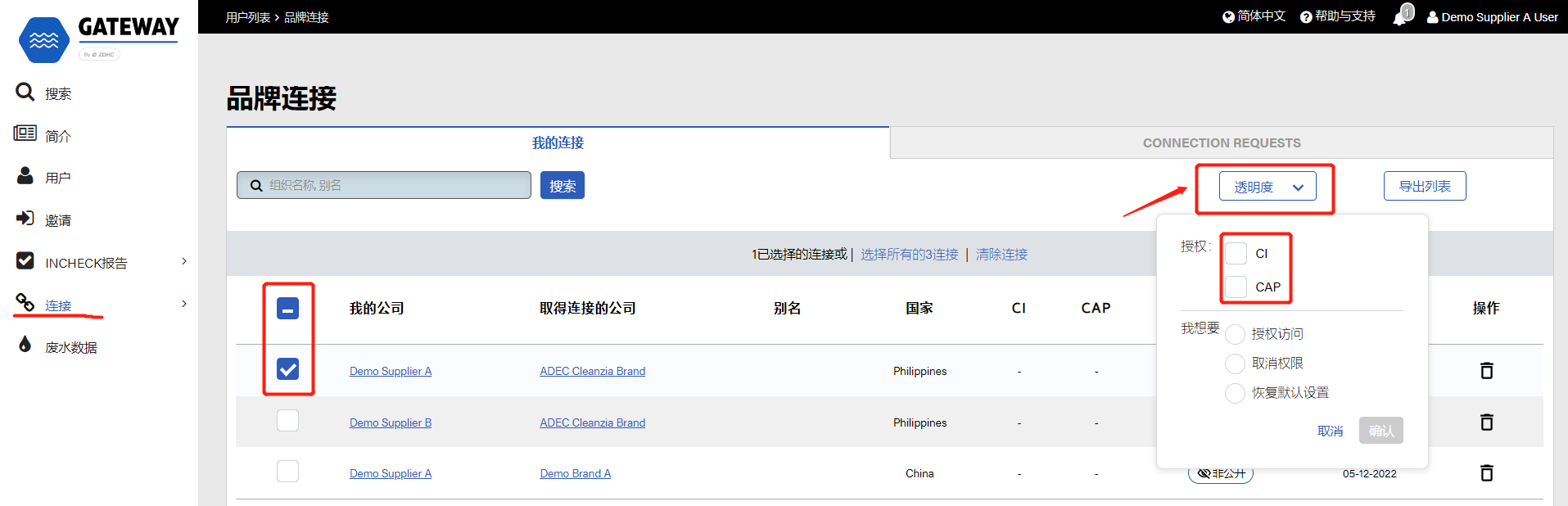
Task: Check the Demo Supplier B row checkbox
Action: [x=287, y=421]
